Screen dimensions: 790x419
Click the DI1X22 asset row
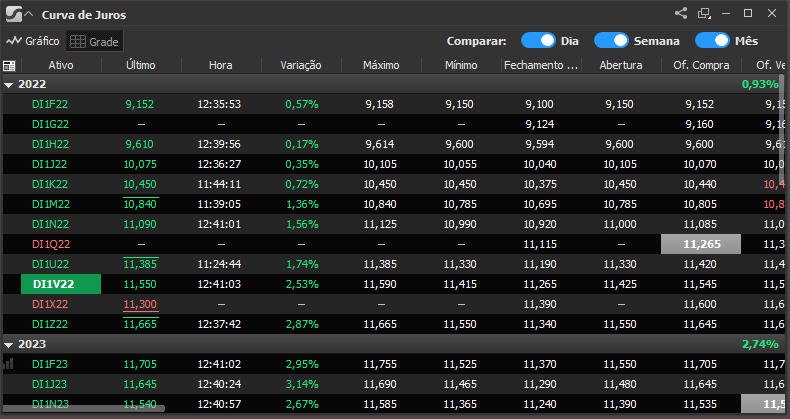point(50,304)
